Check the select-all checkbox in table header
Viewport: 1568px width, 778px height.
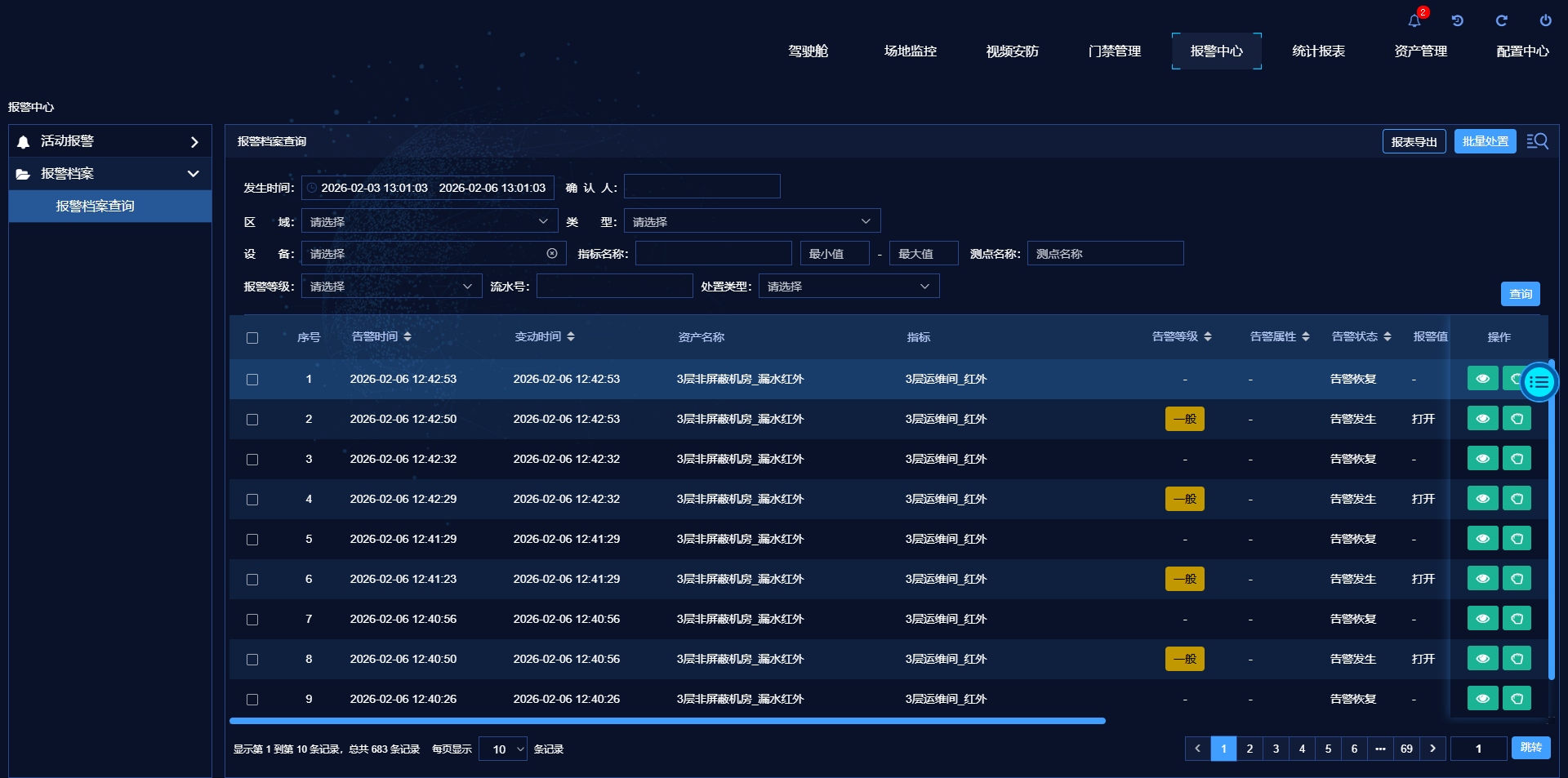(x=252, y=338)
